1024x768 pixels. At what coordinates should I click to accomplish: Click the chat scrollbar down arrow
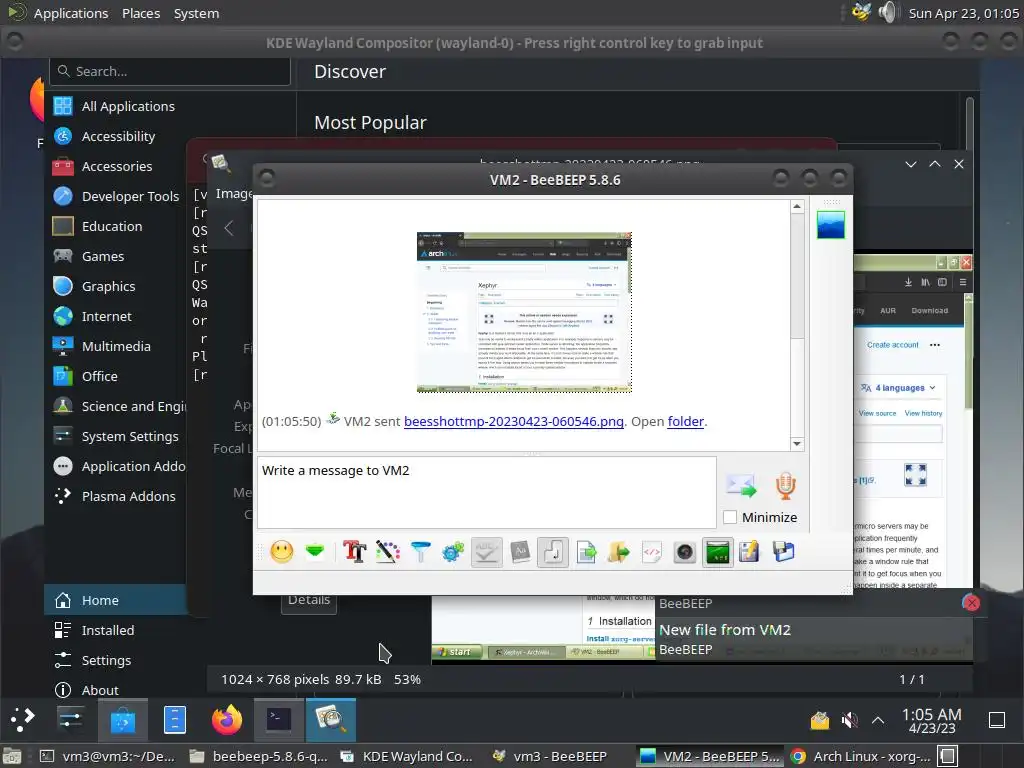(797, 444)
